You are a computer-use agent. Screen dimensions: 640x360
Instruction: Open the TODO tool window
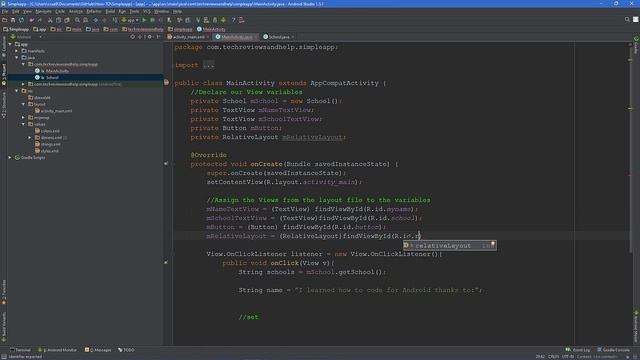coord(126,350)
